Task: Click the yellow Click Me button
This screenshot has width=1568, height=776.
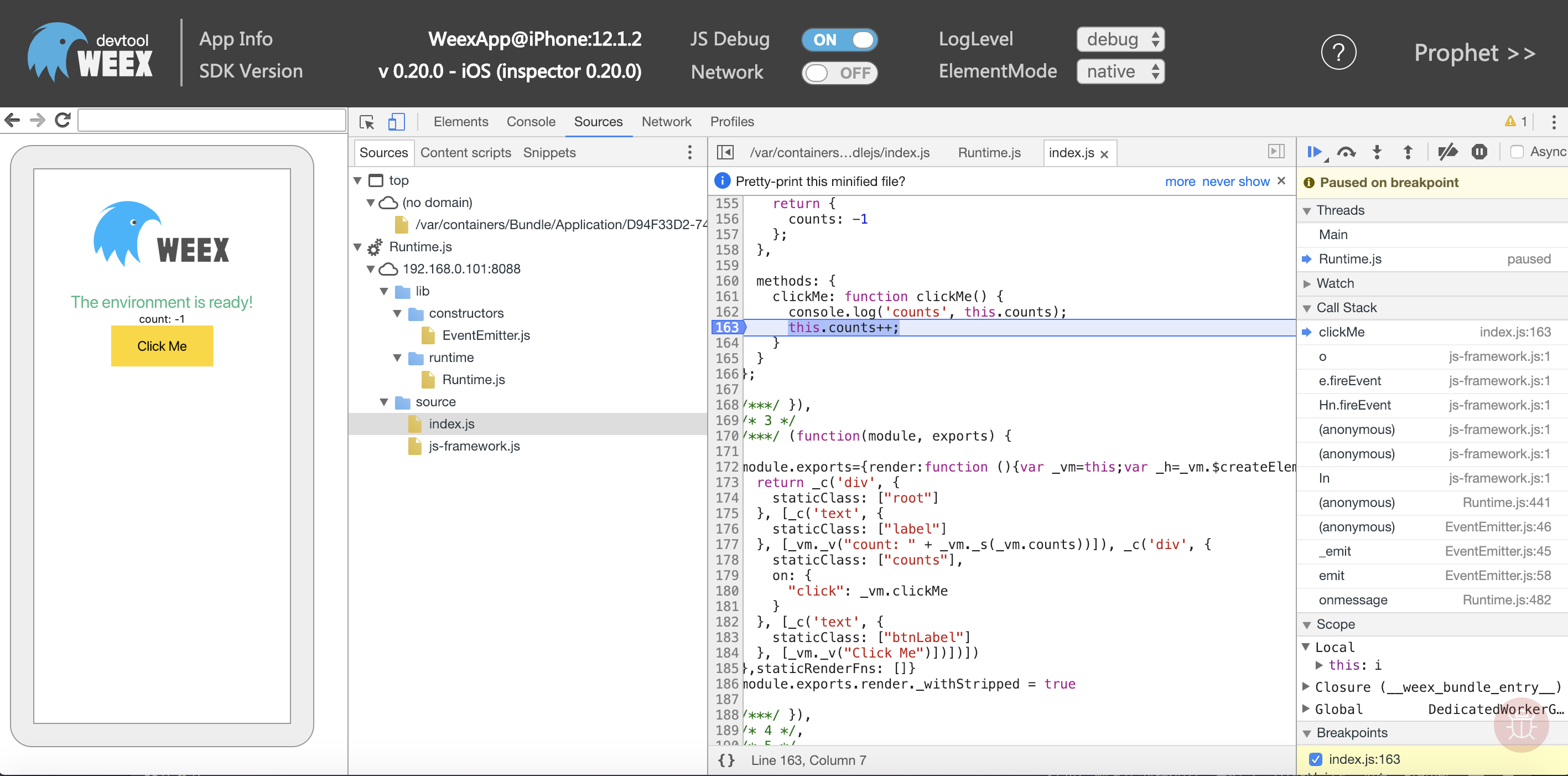Action: 162,346
